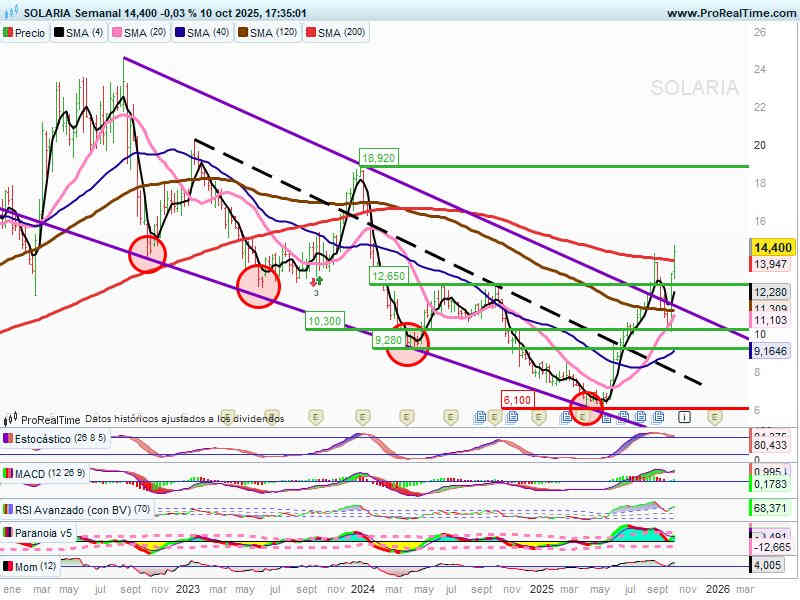This screenshot has height=600, width=800.
Task: Click the Precio price series label
Action: (x=24, y=33)
